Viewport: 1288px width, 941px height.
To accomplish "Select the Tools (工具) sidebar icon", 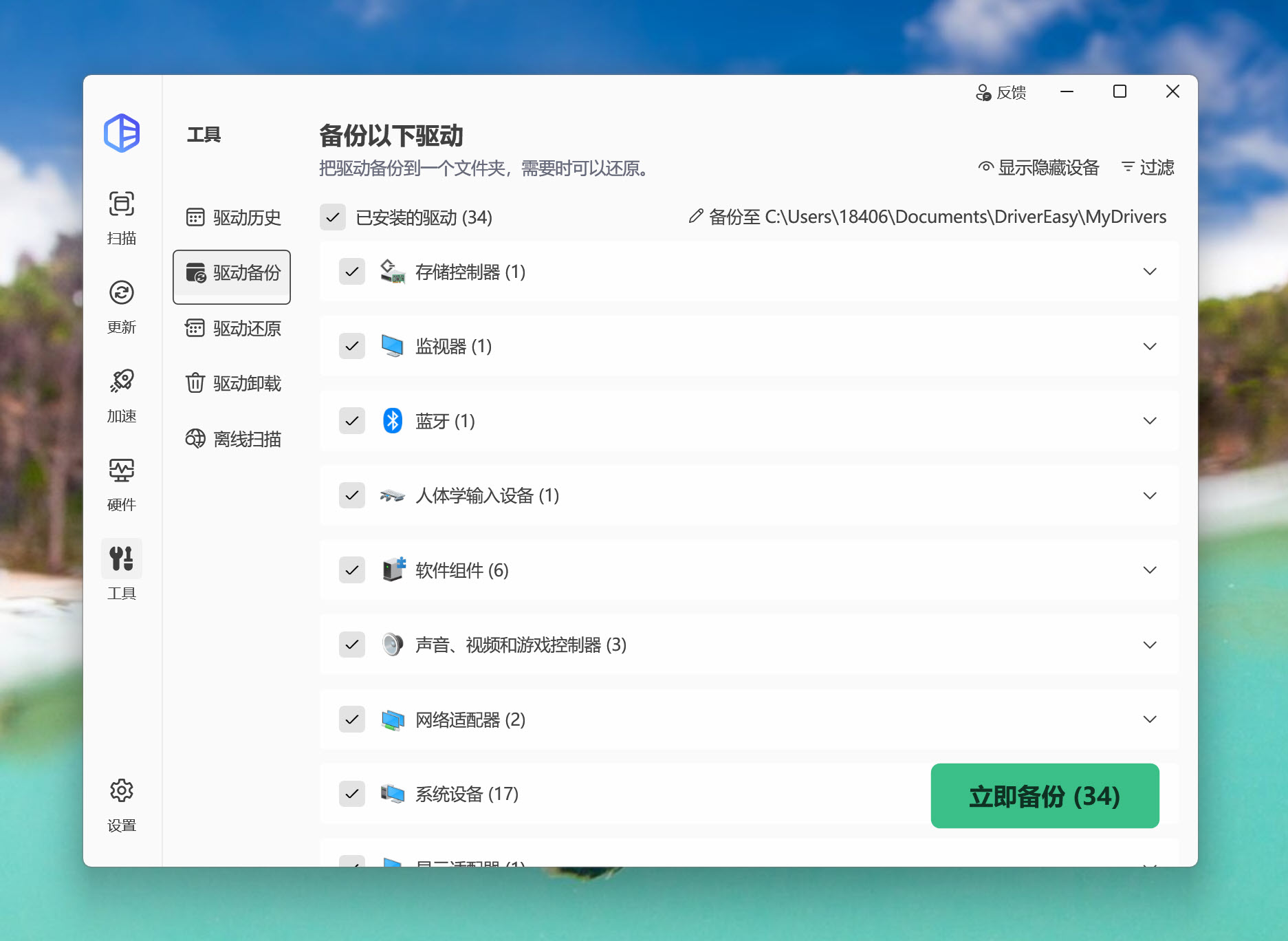I will point(122,559).
